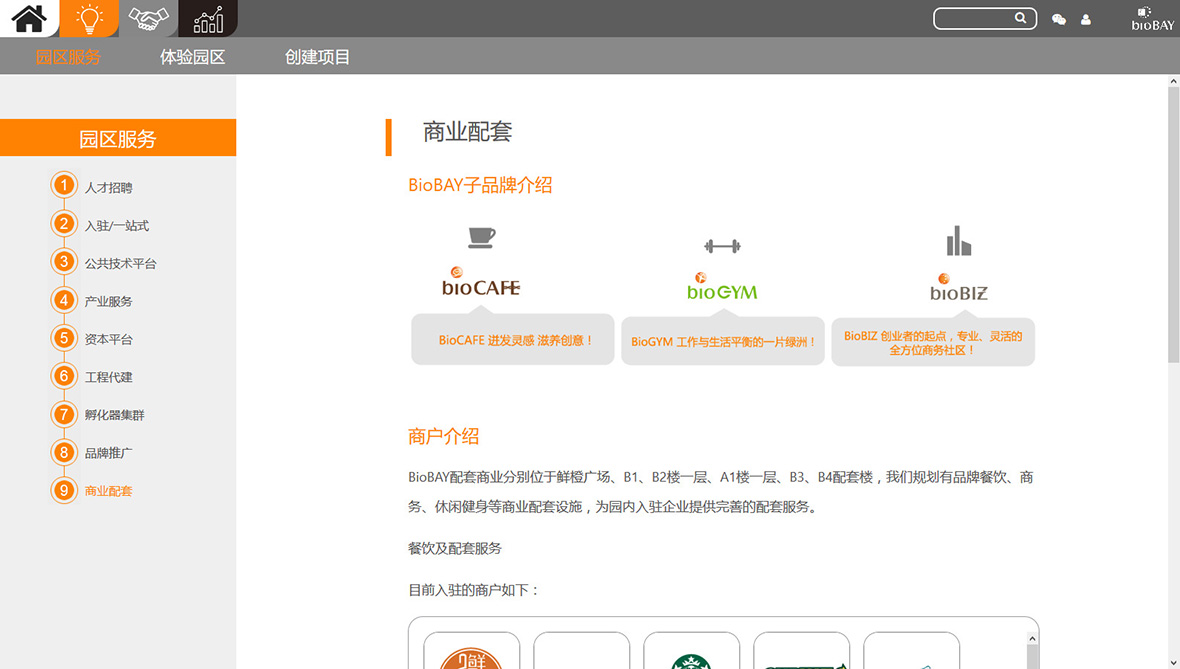Image resolution: width=1180 pixels, height=669 pixels.
Task: Open 人才招聘 in the sidebar
Action: tap(108, 187)
